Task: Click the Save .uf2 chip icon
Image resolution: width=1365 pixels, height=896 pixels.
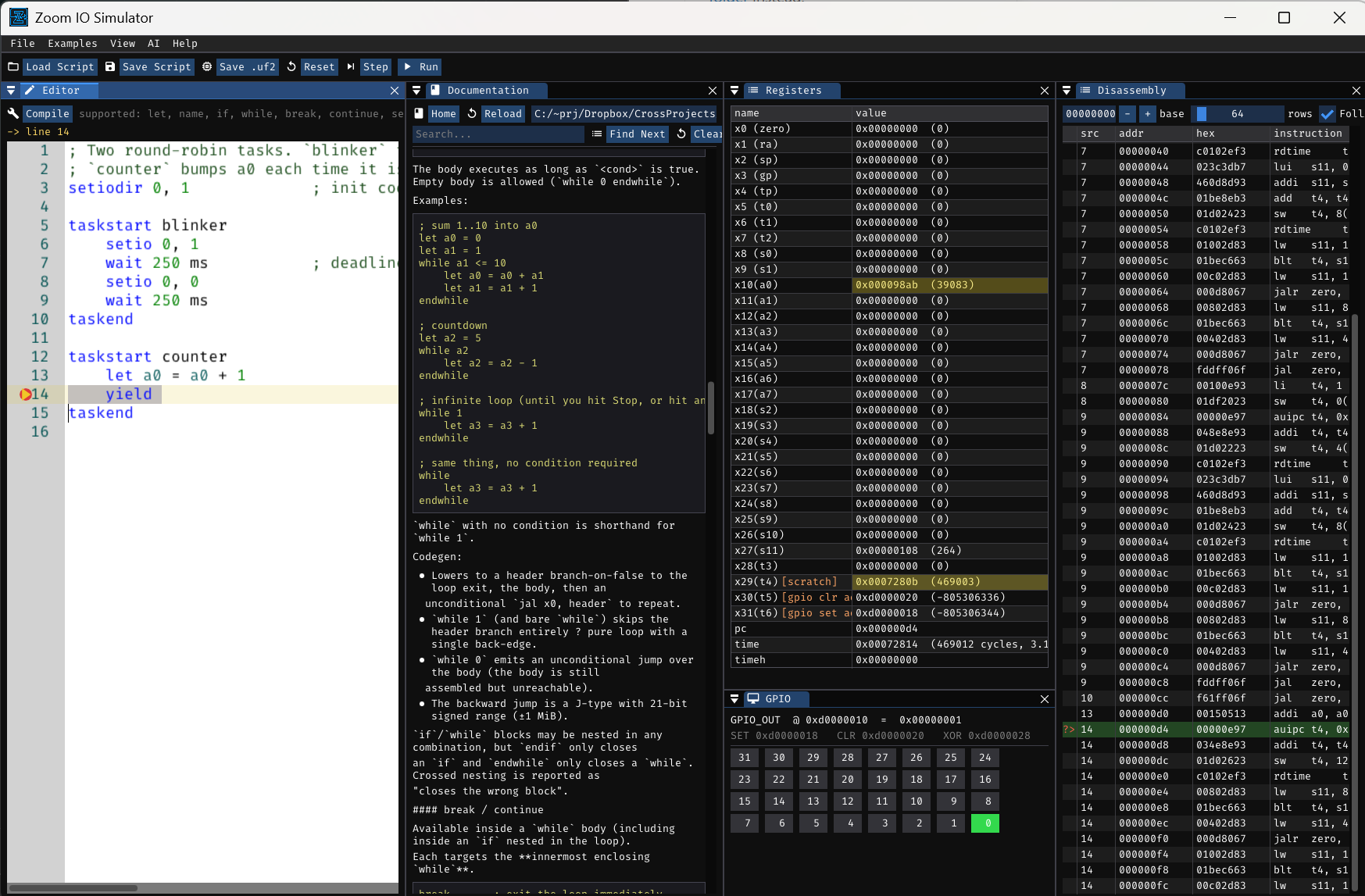Action: click(x=207, y=67)
